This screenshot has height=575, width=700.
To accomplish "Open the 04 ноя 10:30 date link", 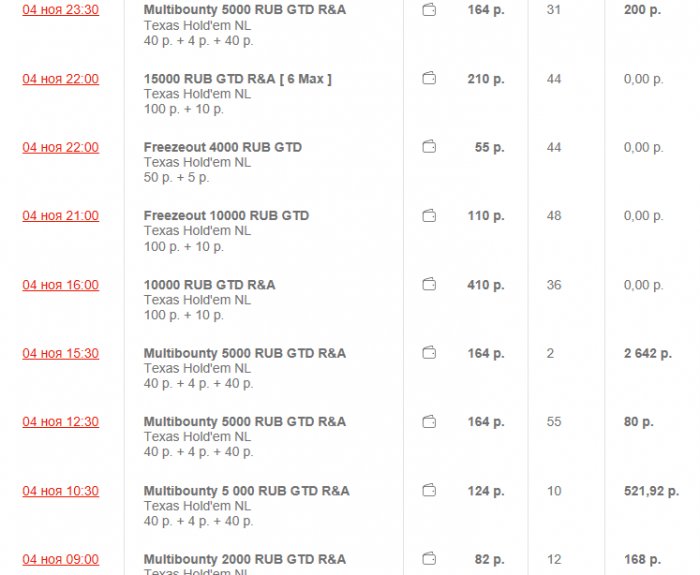I will click(x=61, y=491).
